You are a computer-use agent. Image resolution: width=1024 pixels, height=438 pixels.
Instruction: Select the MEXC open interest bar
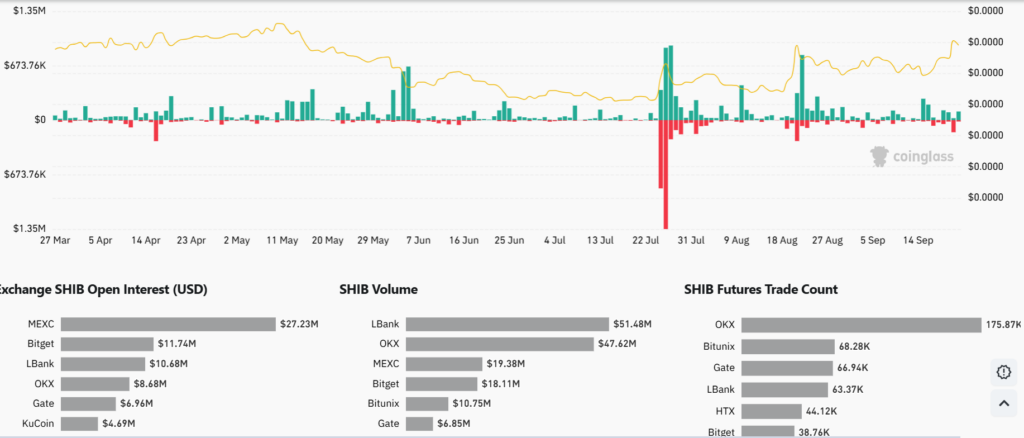[x=168, y=324]
